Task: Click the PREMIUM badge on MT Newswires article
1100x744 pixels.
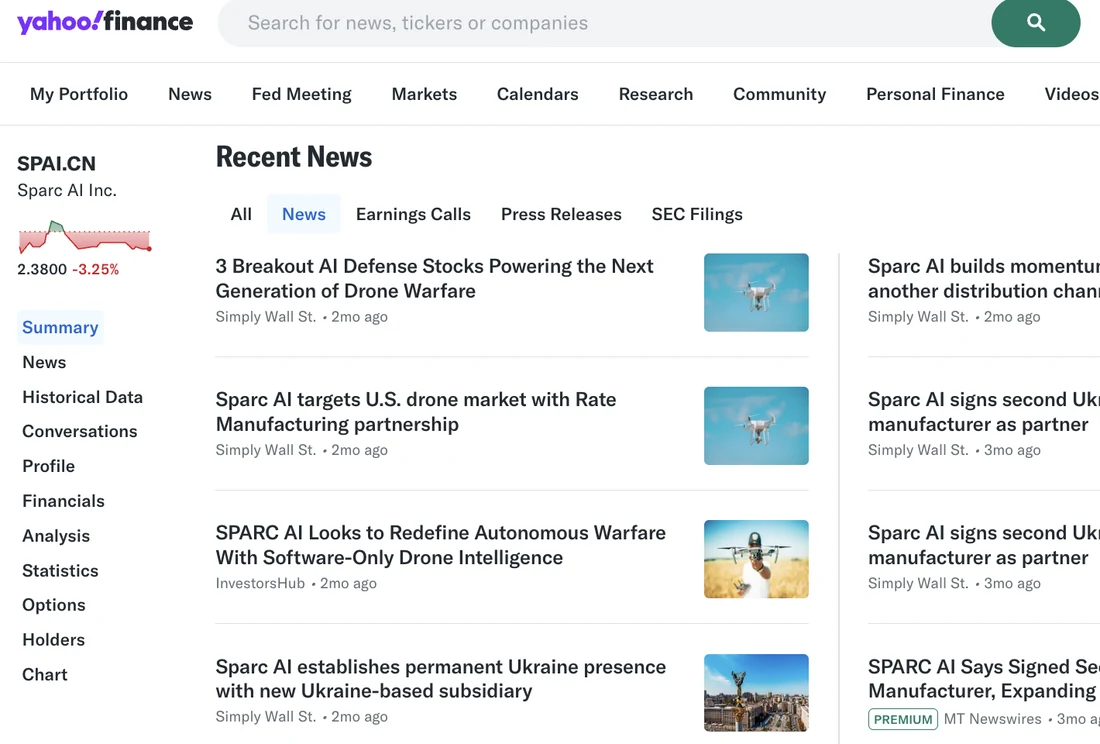Action: 903,719
